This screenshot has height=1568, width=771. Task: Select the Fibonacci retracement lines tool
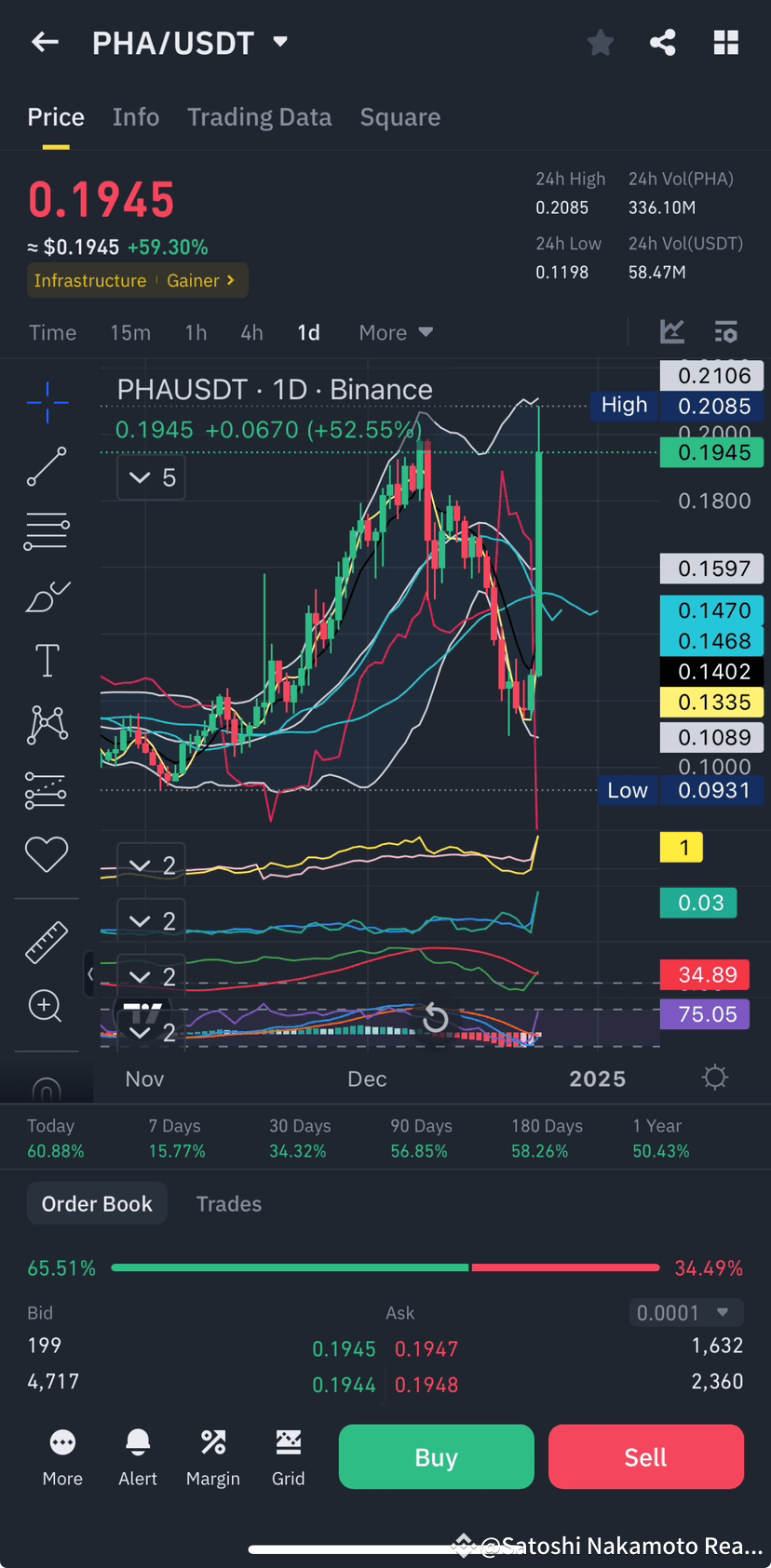47,531
